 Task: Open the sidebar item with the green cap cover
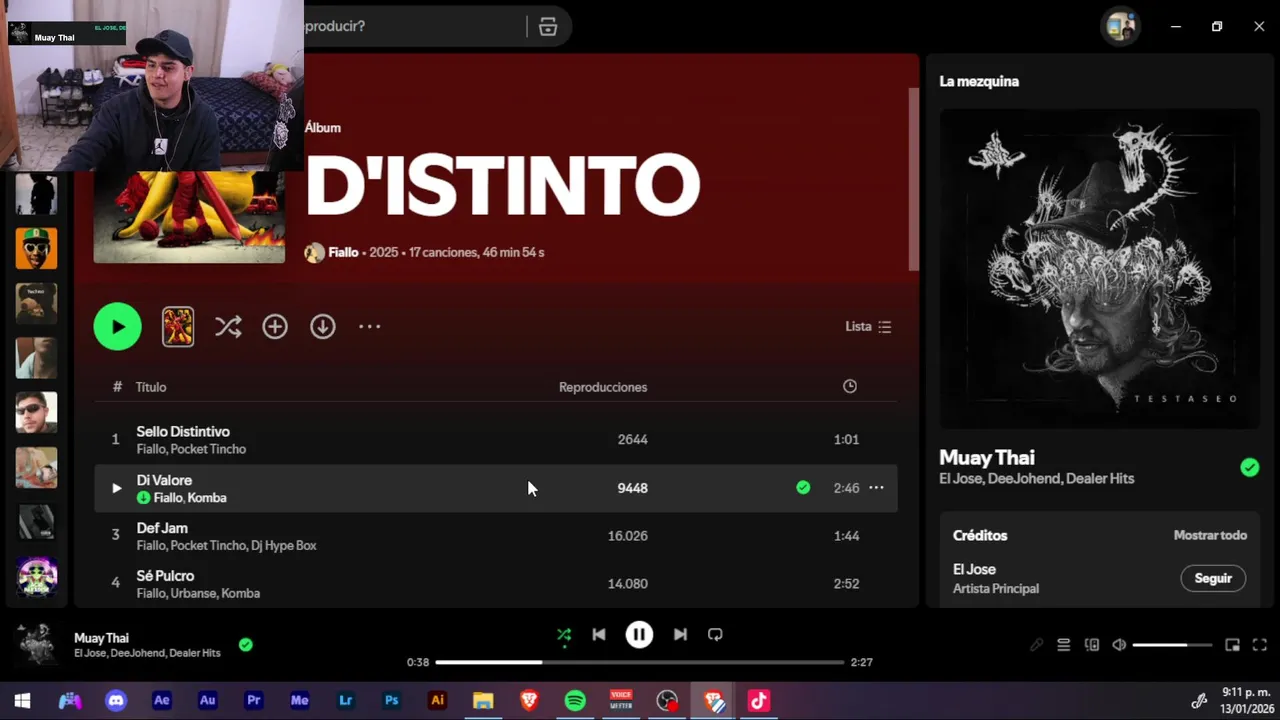pos(37,248)
